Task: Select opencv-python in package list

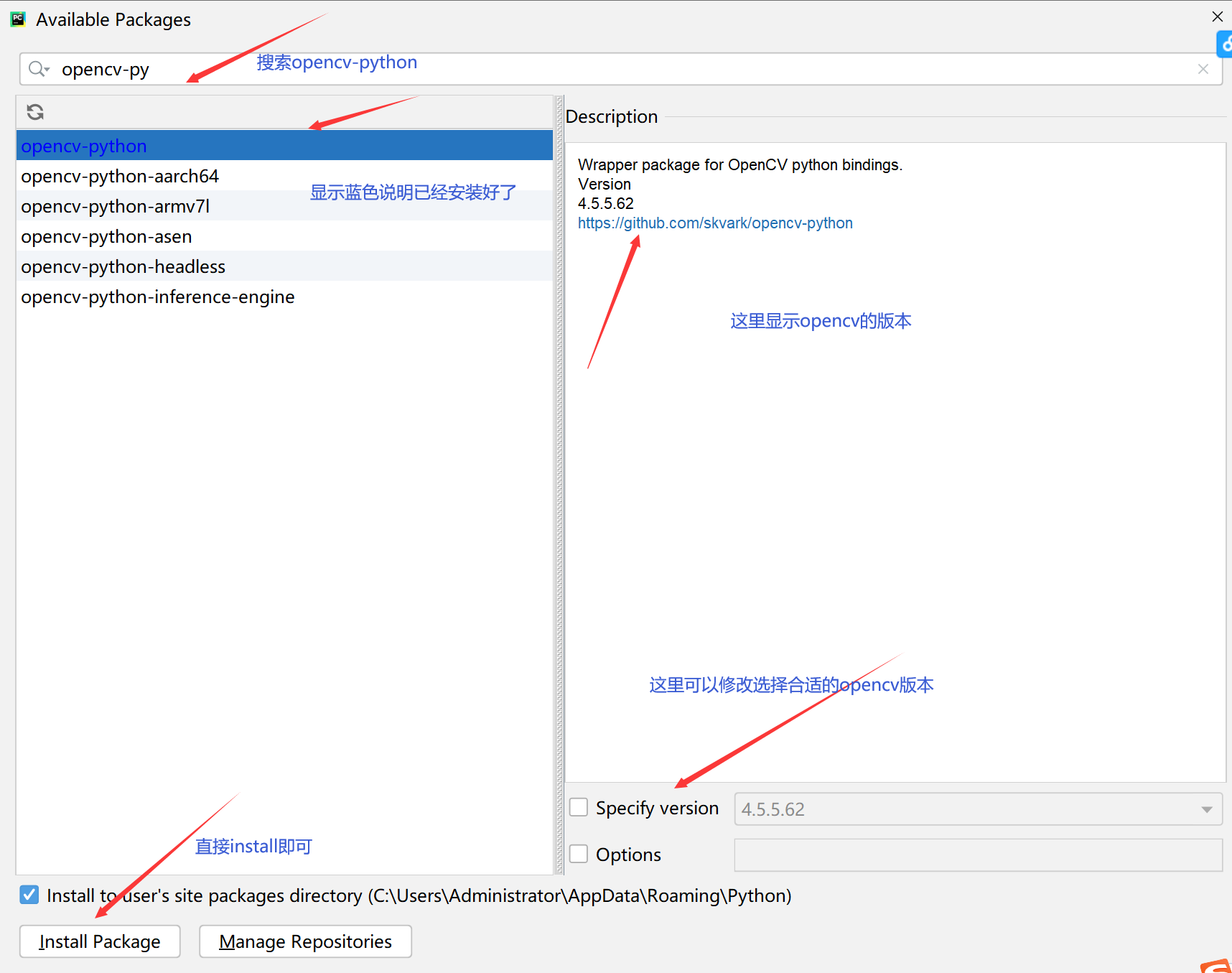Action: click(284, 146)
